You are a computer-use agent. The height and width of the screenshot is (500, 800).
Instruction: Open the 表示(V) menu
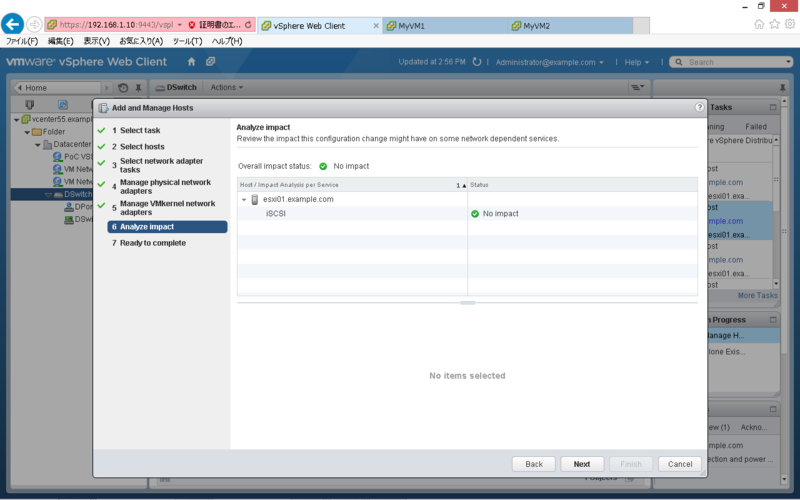[x=96, y=41]
